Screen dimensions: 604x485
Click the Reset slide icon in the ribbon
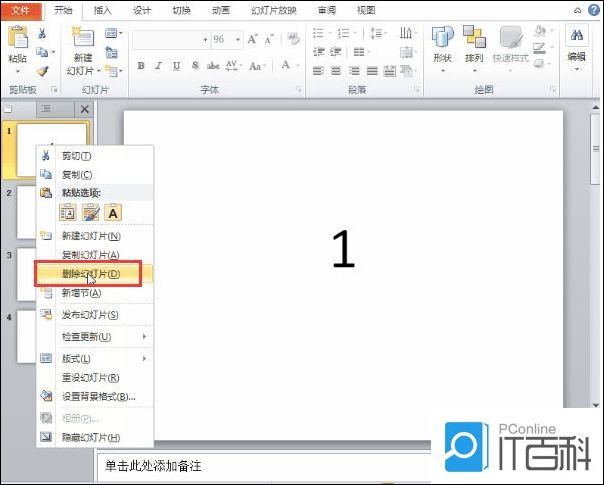coord(111,52)
